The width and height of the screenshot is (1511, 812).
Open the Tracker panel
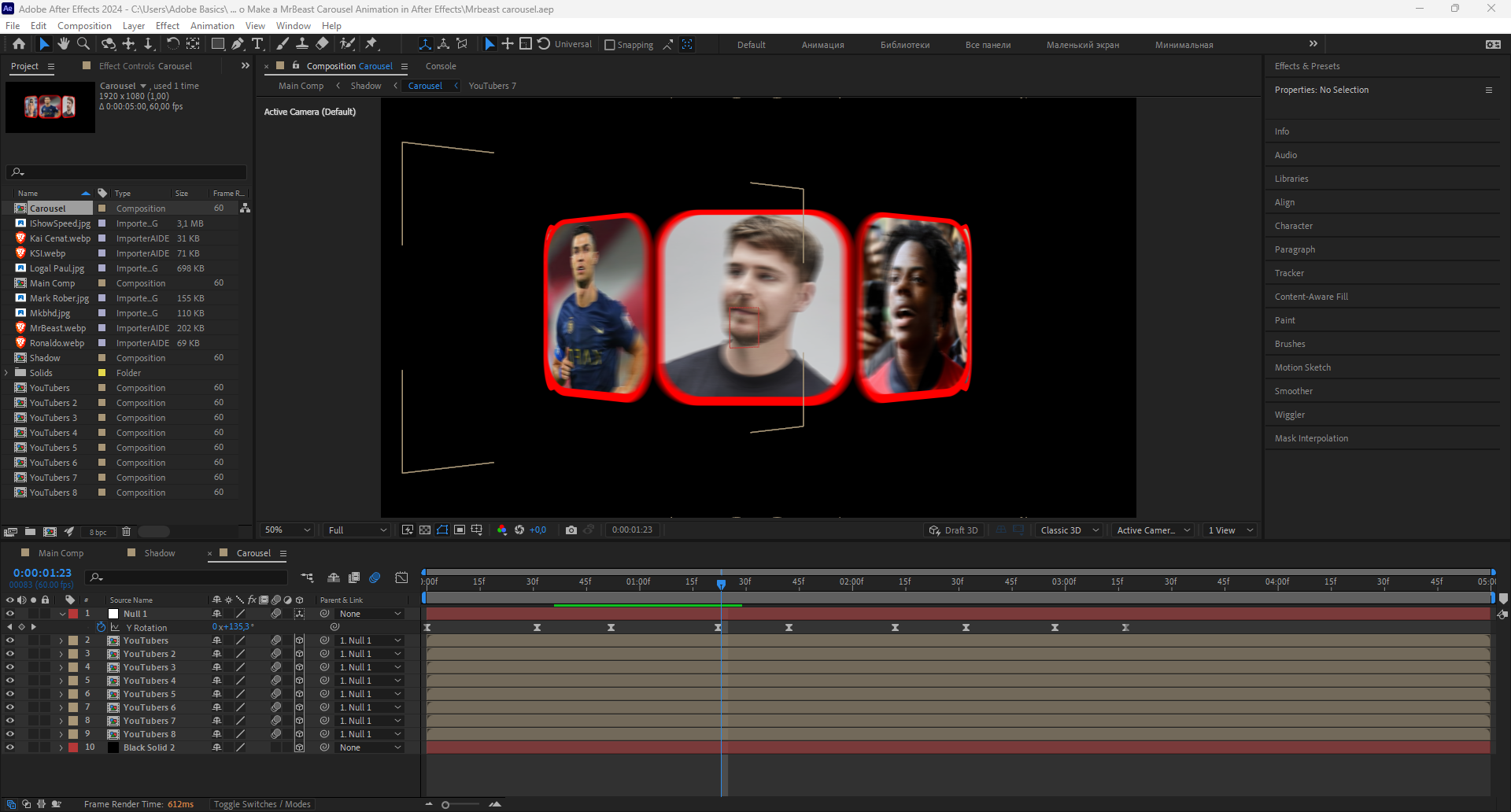(1289, 273)
